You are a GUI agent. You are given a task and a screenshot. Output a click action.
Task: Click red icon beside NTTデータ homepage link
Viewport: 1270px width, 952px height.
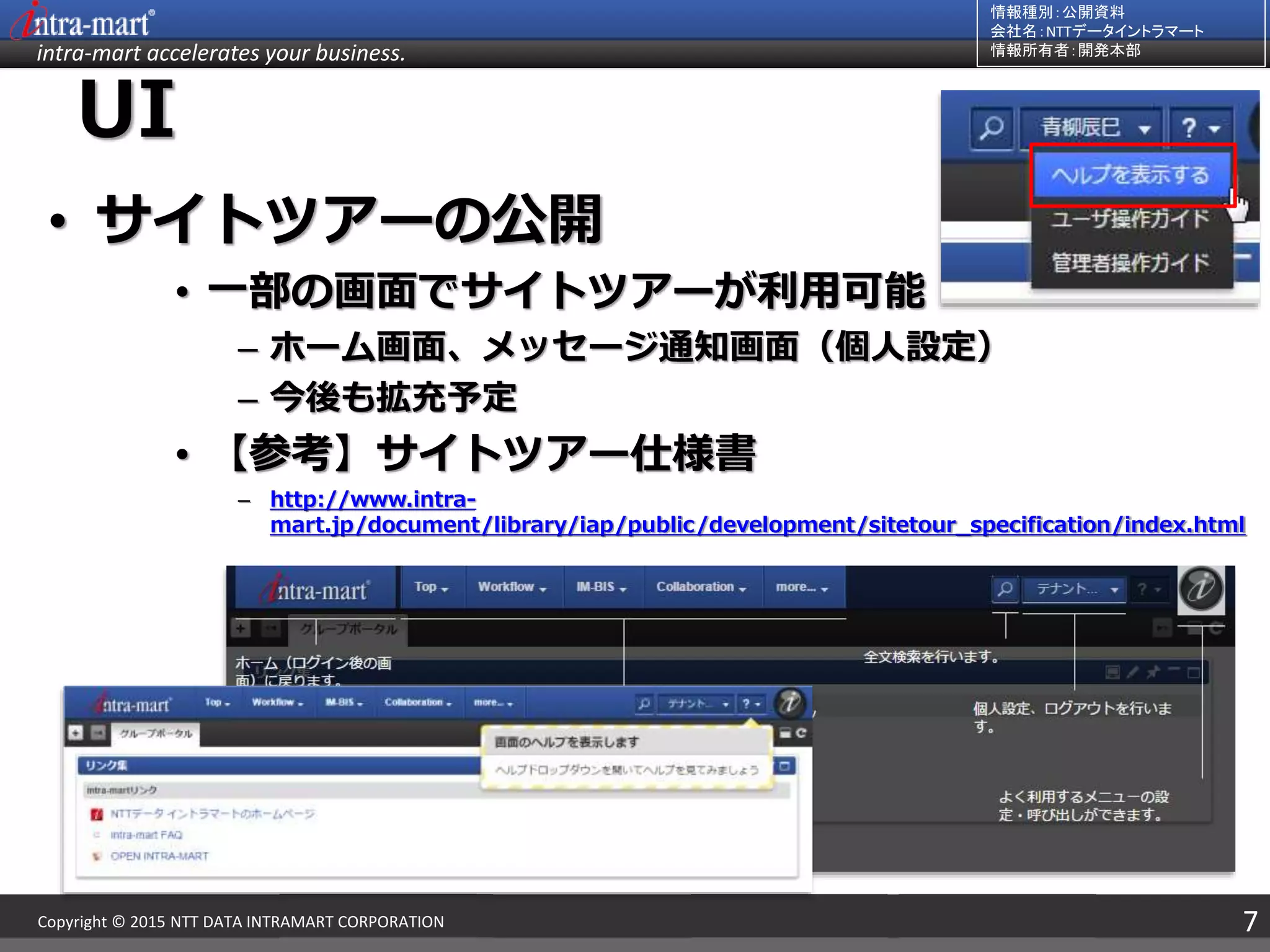pos(97,814)
